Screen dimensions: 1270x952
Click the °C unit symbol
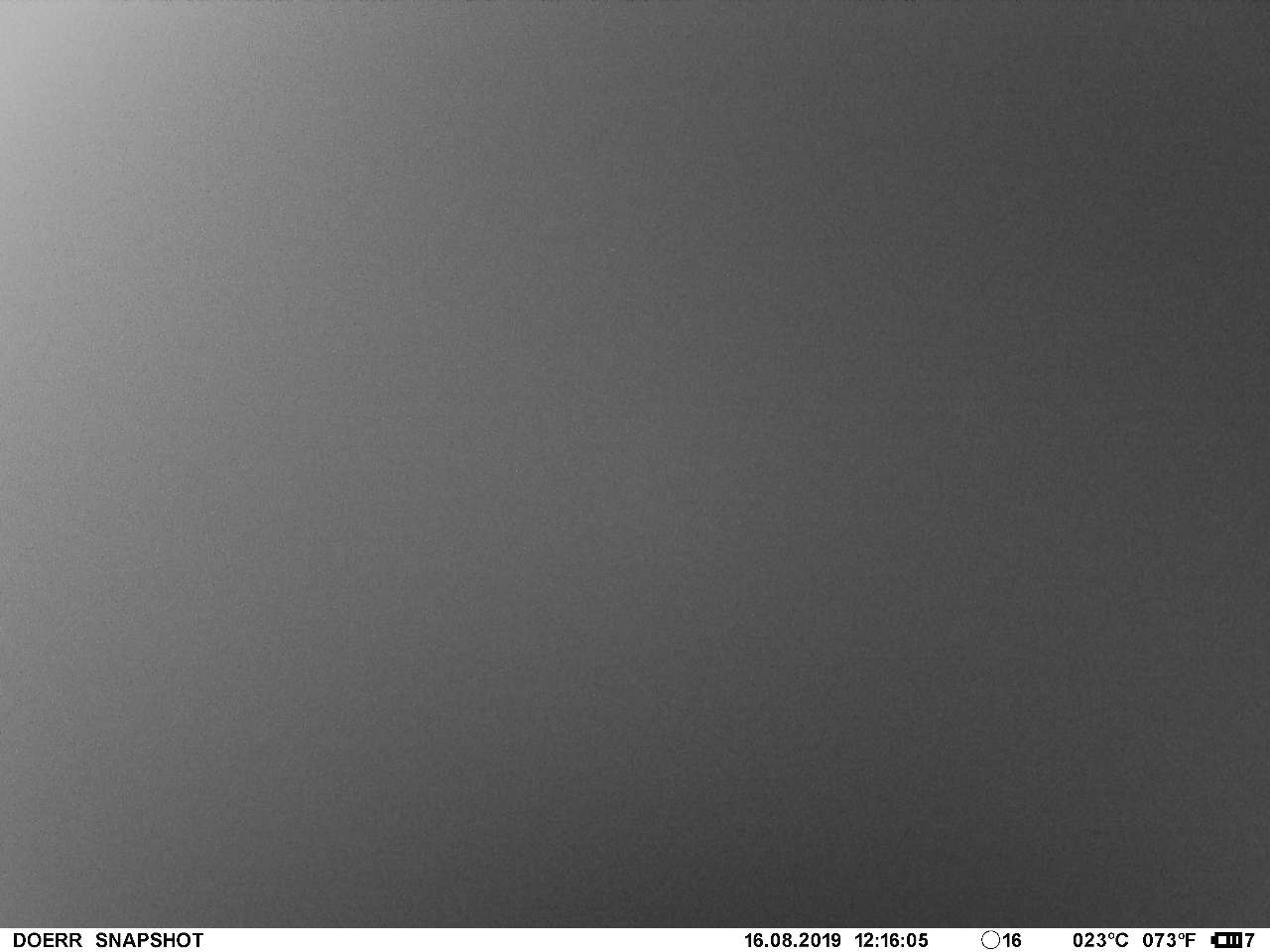tap(1117, 940)
